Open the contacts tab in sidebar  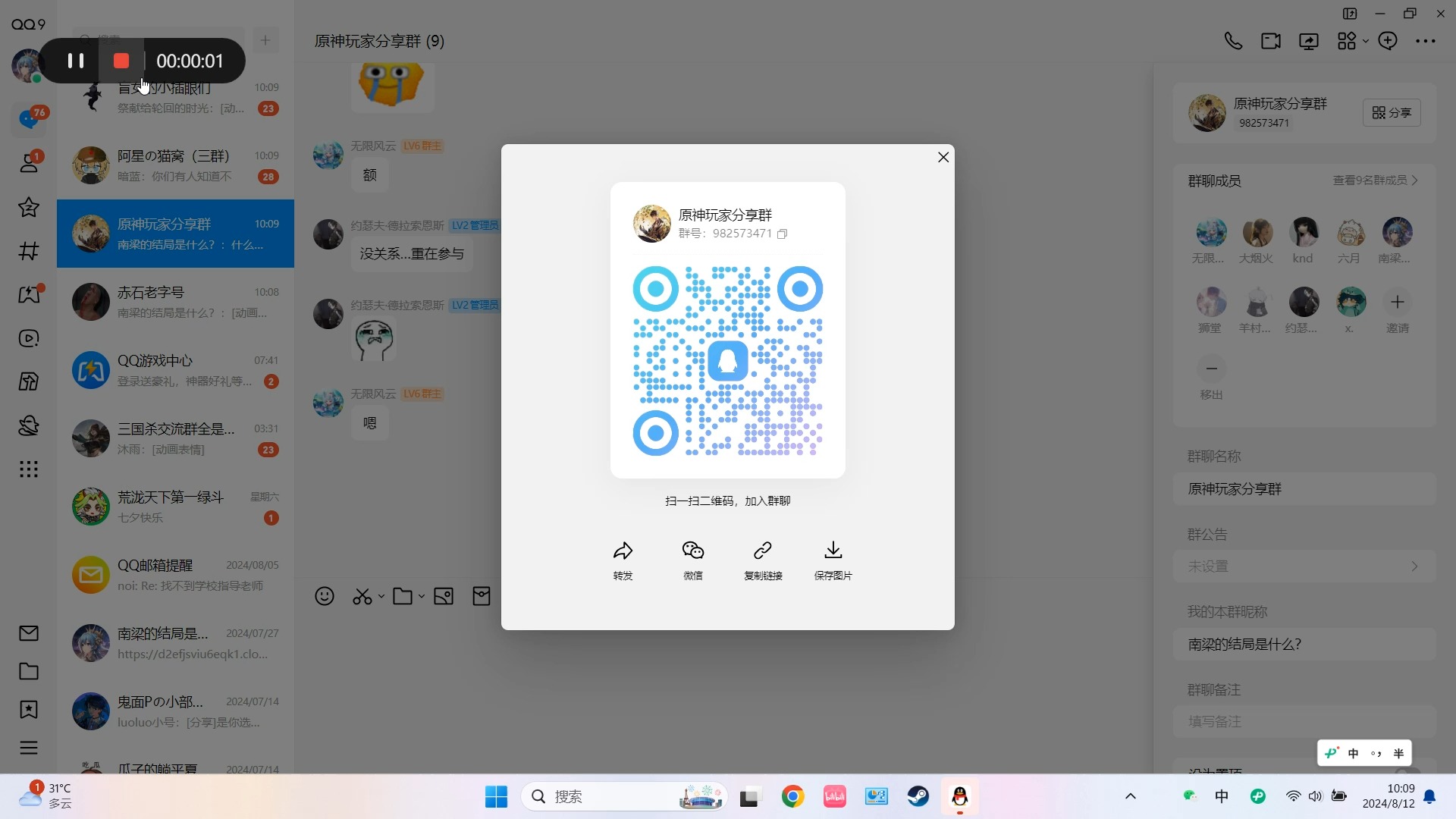tap(29, 162)
